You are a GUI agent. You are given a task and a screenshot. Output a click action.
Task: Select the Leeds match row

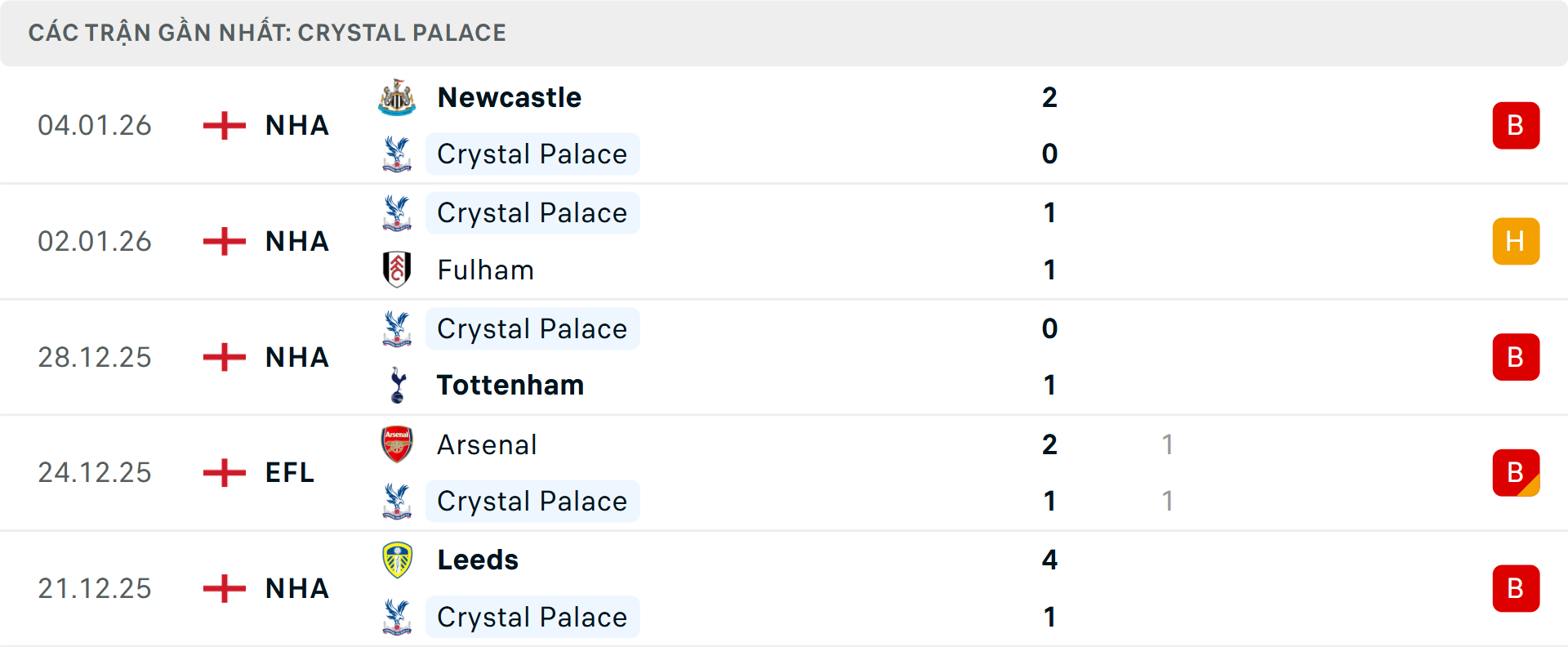click(784, 588)
